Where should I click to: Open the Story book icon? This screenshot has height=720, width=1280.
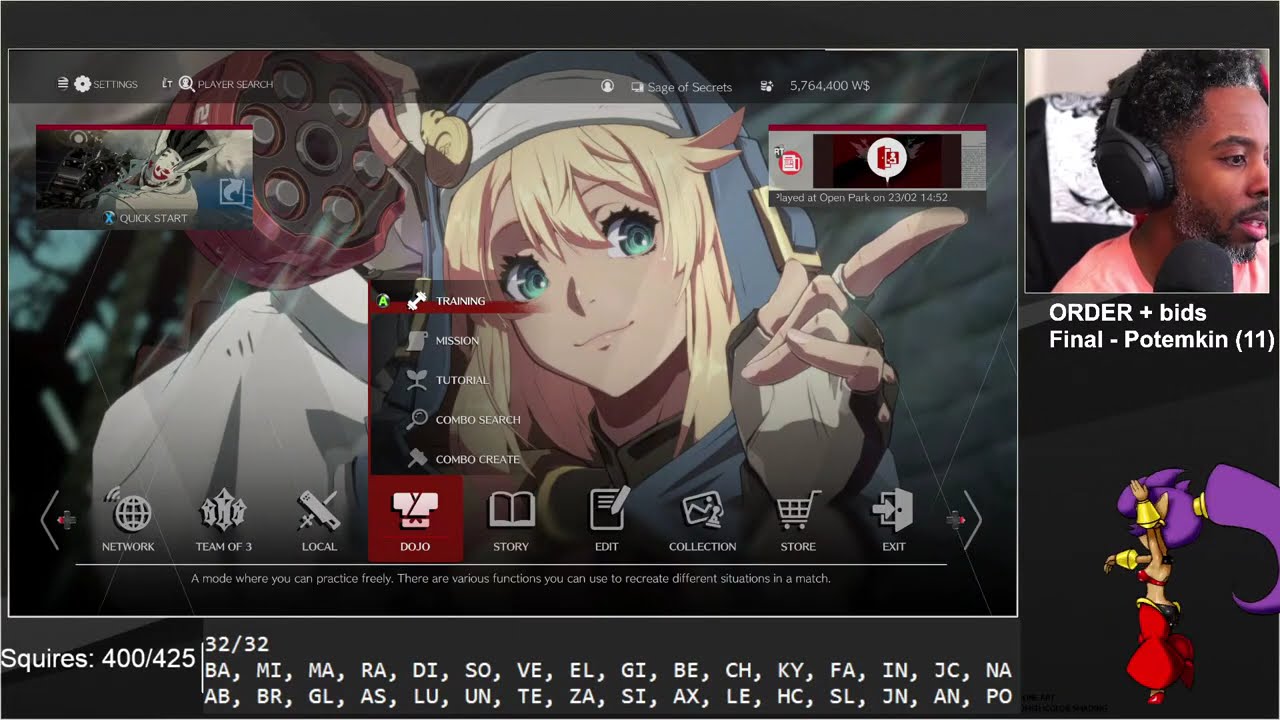click(511, 511)
